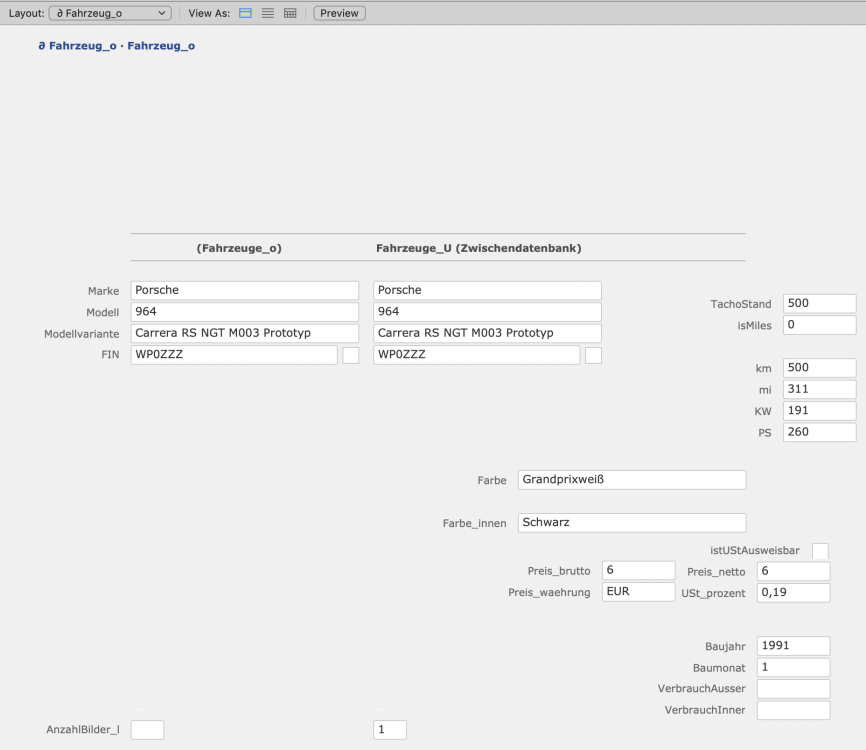Tick checkbox beside Zwischendatenbank FIN field
Image resolution: width=866 pixels, height=750 pixels.
pyautogui.click(x=593, y=355)
